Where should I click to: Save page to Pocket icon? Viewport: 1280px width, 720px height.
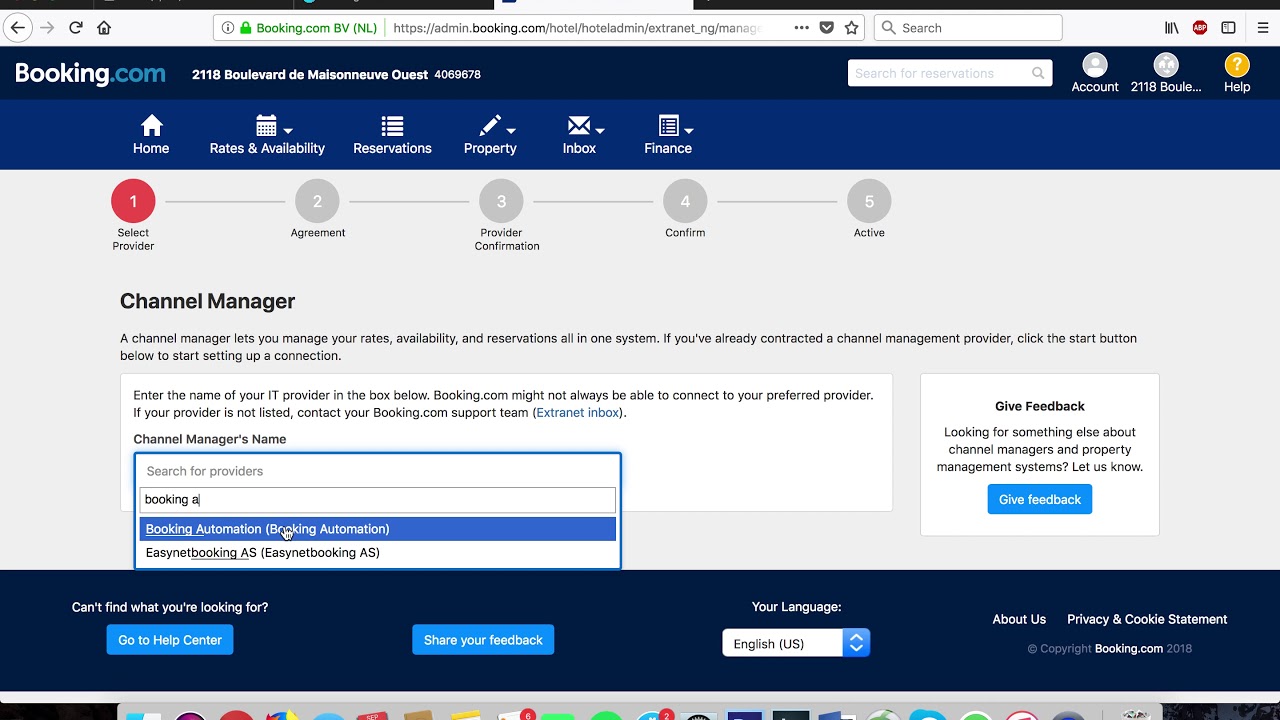click(x=826, y=28)
